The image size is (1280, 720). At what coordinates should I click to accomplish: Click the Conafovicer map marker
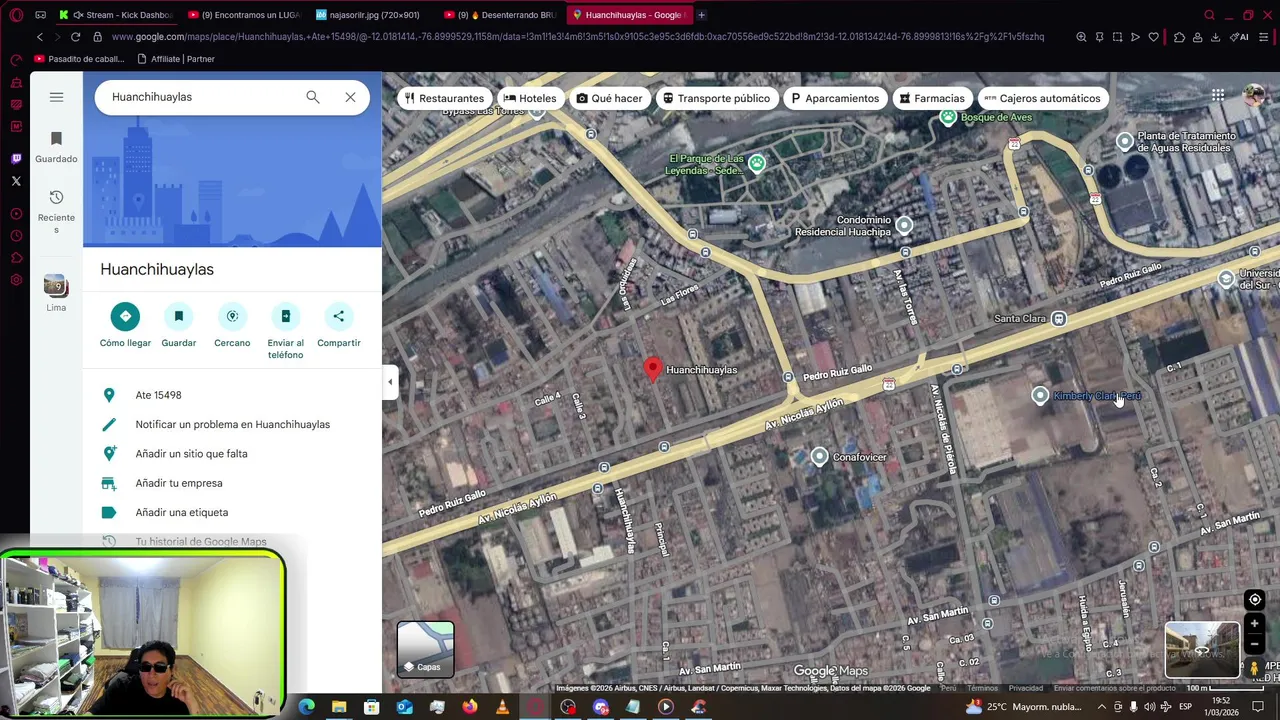820,457
